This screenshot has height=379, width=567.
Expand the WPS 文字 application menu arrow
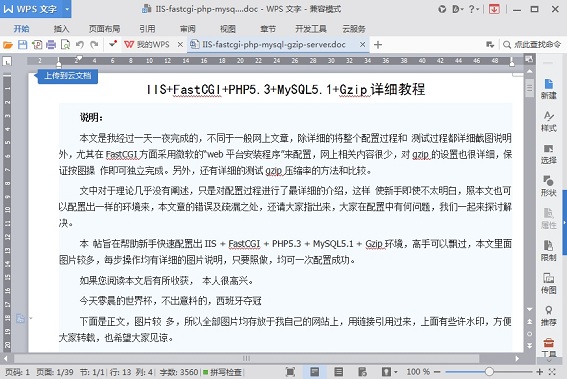[x=67, y=9]
